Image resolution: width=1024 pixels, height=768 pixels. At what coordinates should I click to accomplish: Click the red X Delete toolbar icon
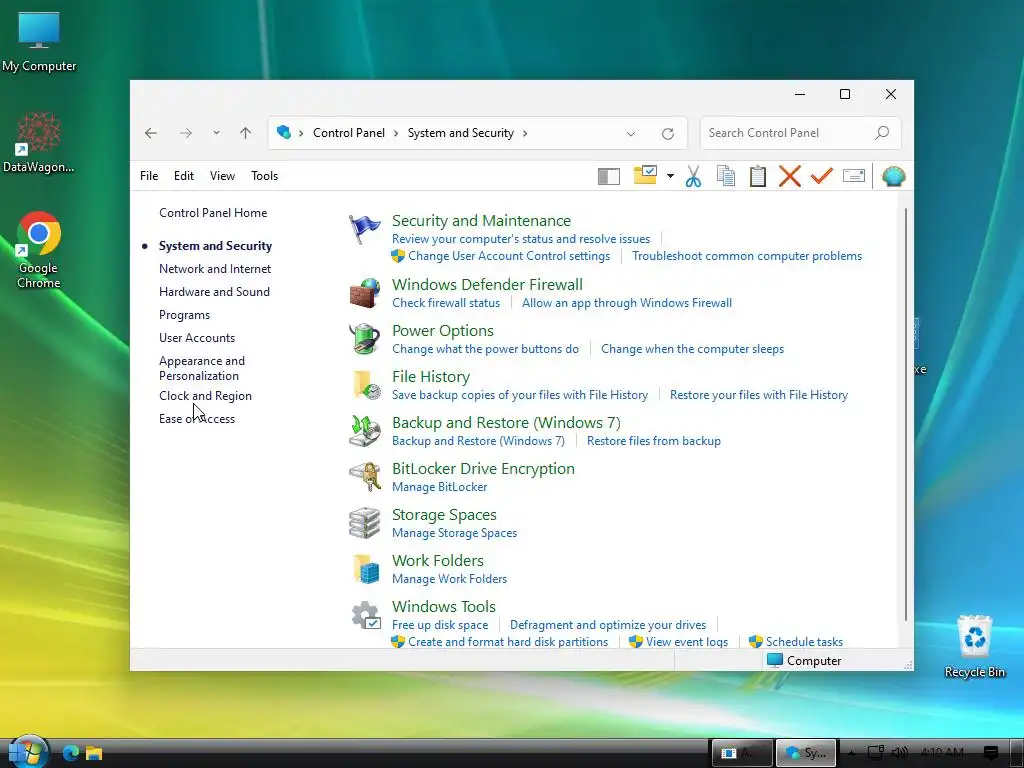click(790, 176)
